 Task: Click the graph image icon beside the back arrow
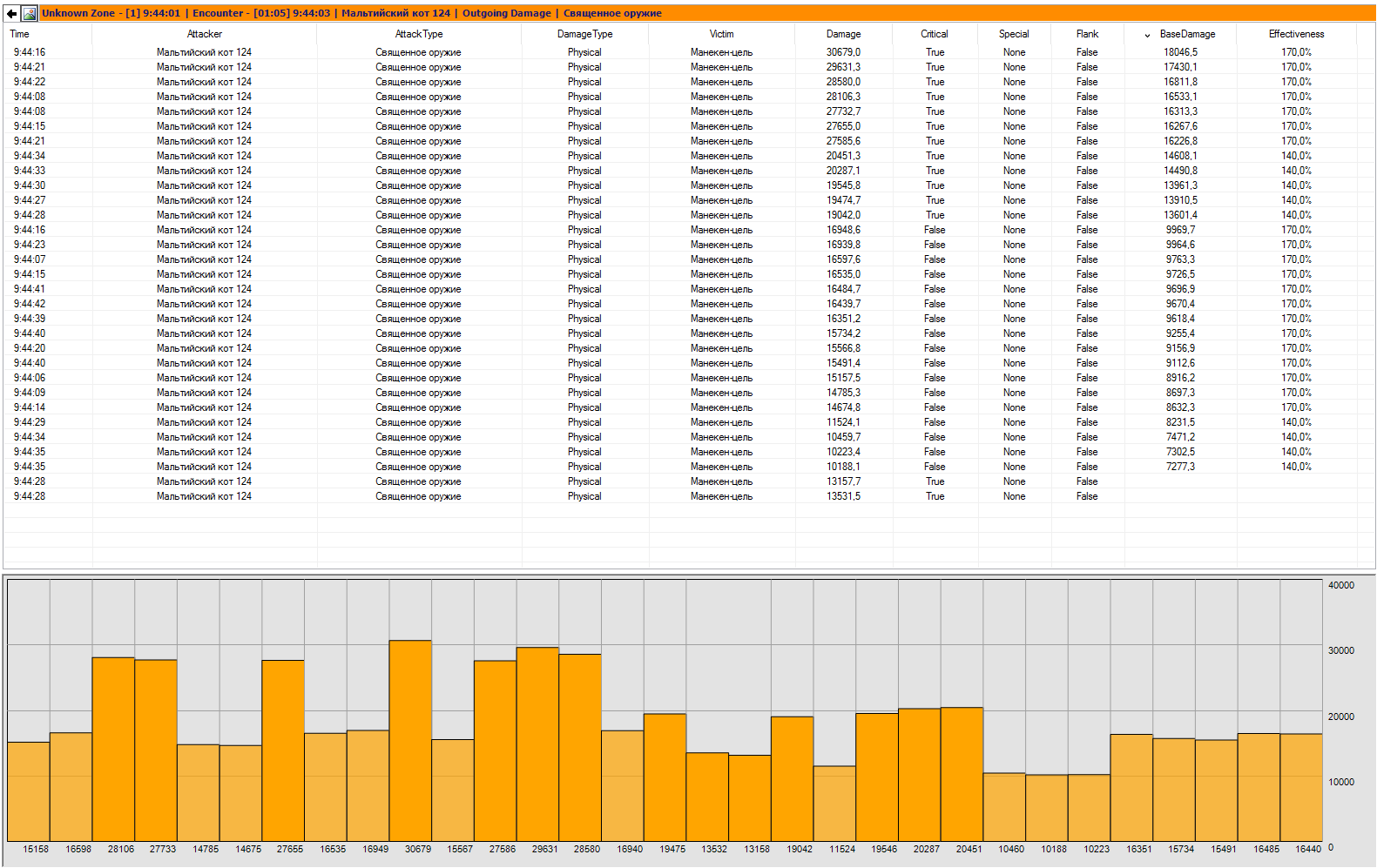[30, 13]
